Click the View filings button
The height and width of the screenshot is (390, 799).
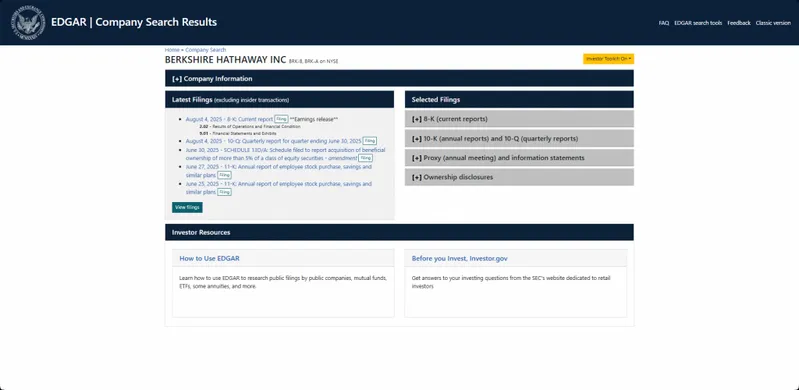pyautogui.click(x=187, y=207)
